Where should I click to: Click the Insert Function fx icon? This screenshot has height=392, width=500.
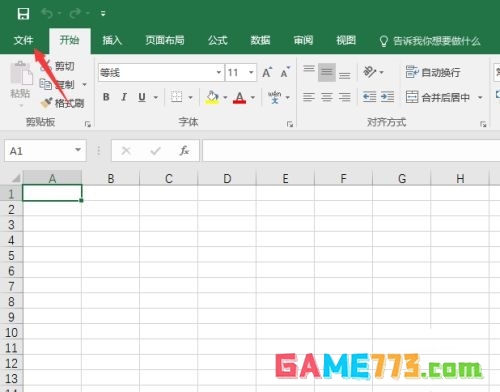184,151
